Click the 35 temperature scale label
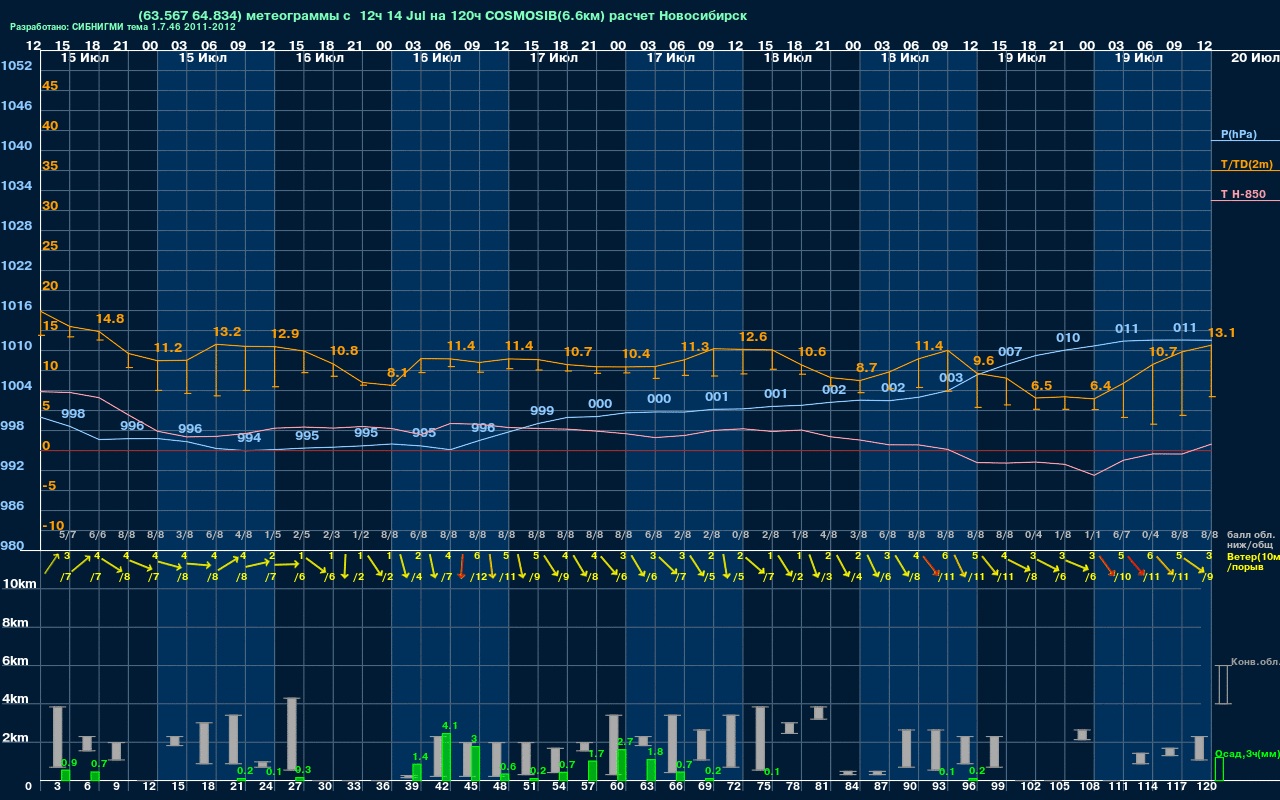Viewport: 1280px width, 800px height. coord(50,166)
